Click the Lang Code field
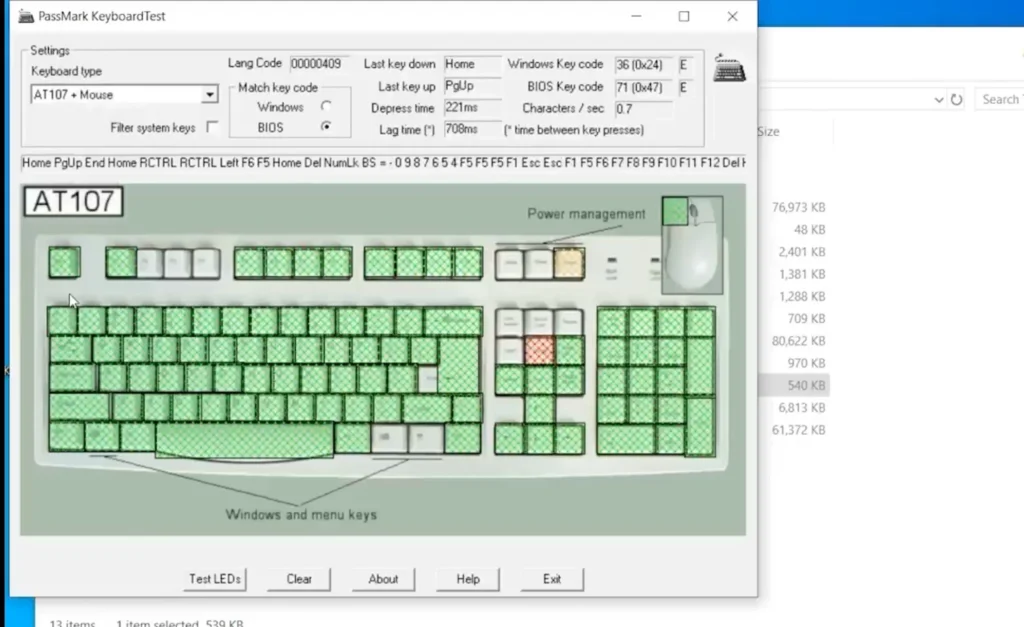The image size is (1024, 627). pyautogui.click(x=317, y=64)
